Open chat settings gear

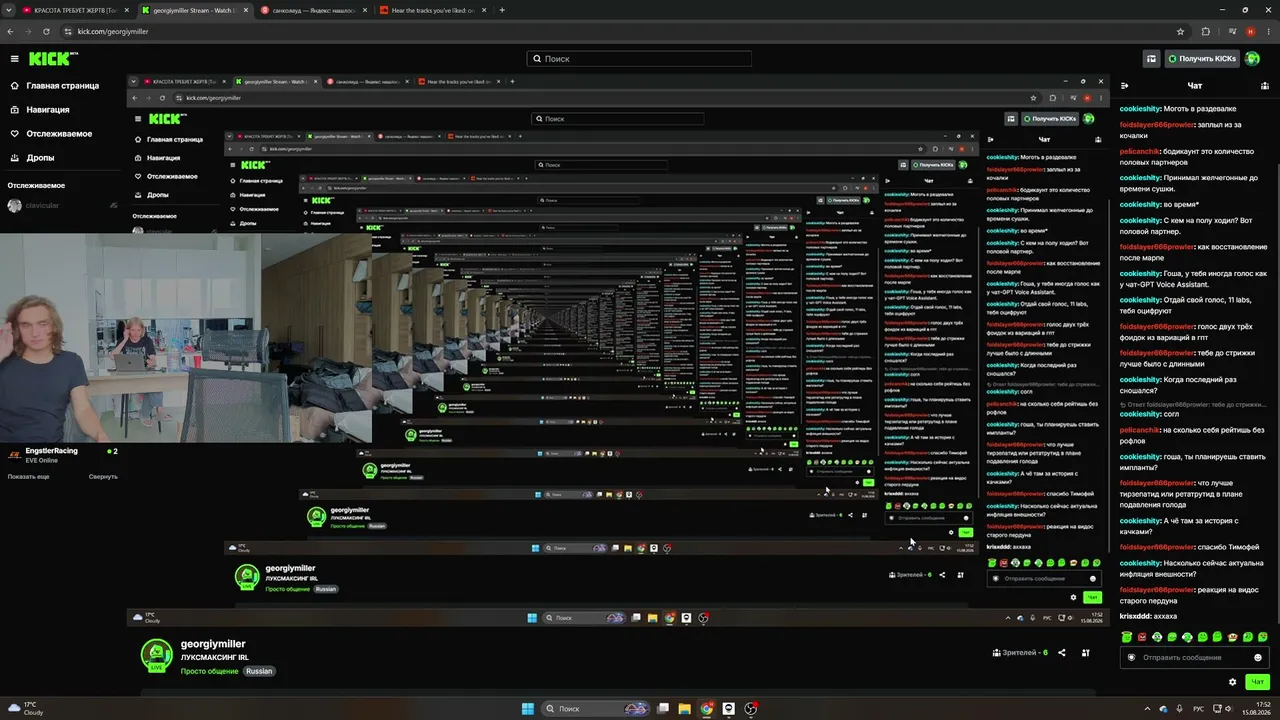1232,682
